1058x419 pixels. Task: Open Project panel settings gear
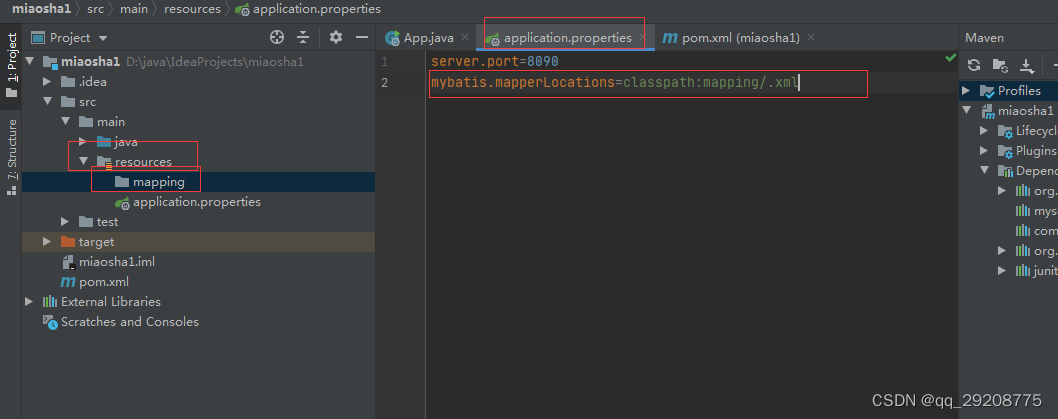click(336, 37)
